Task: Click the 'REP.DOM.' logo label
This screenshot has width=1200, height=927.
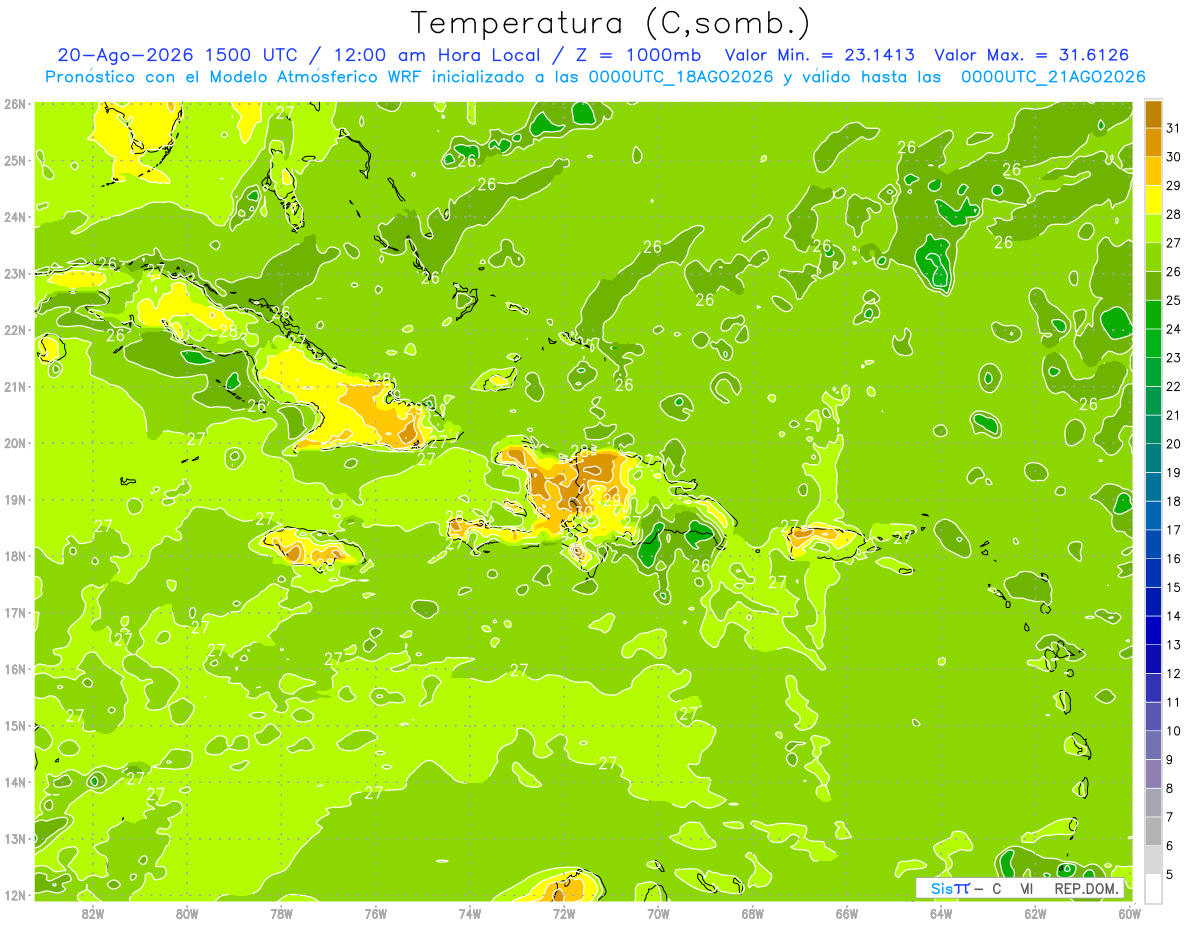Action: pos(1088,889)
